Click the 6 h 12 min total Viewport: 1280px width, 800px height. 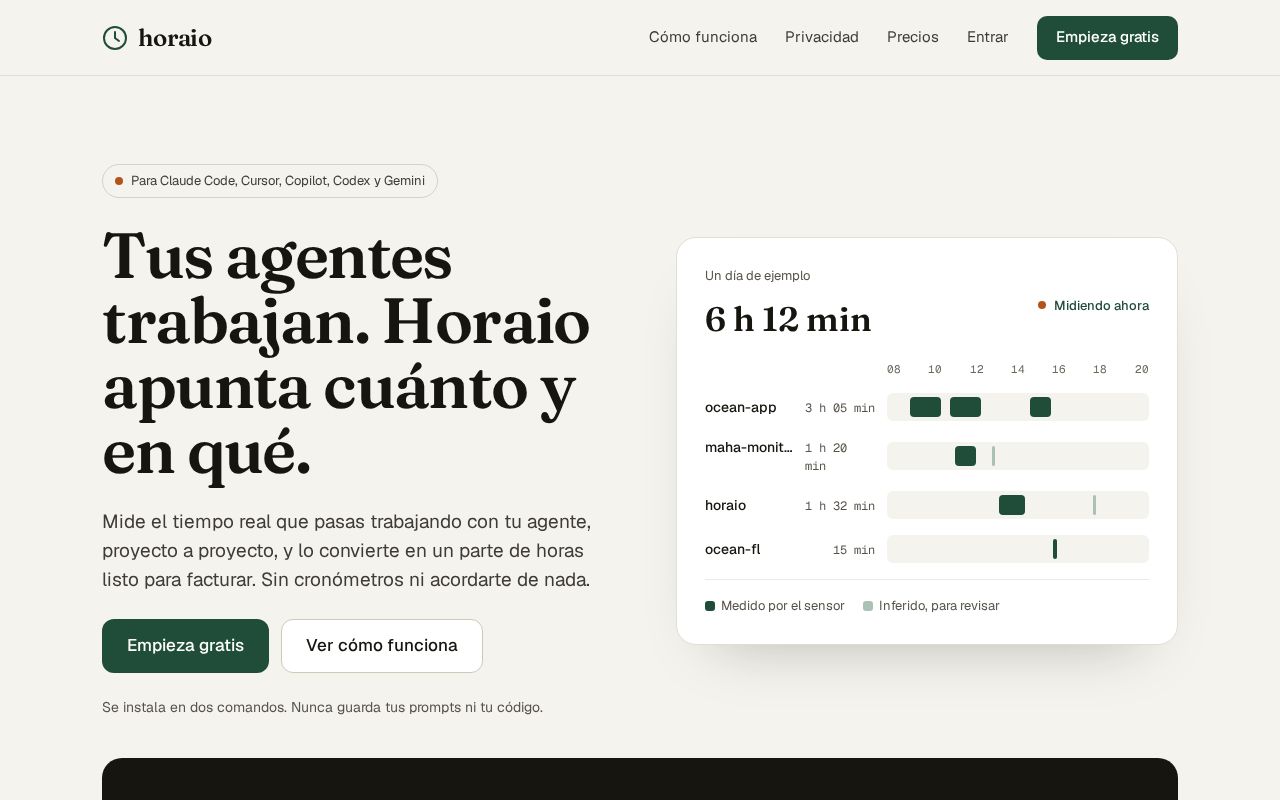pos(788,320)
